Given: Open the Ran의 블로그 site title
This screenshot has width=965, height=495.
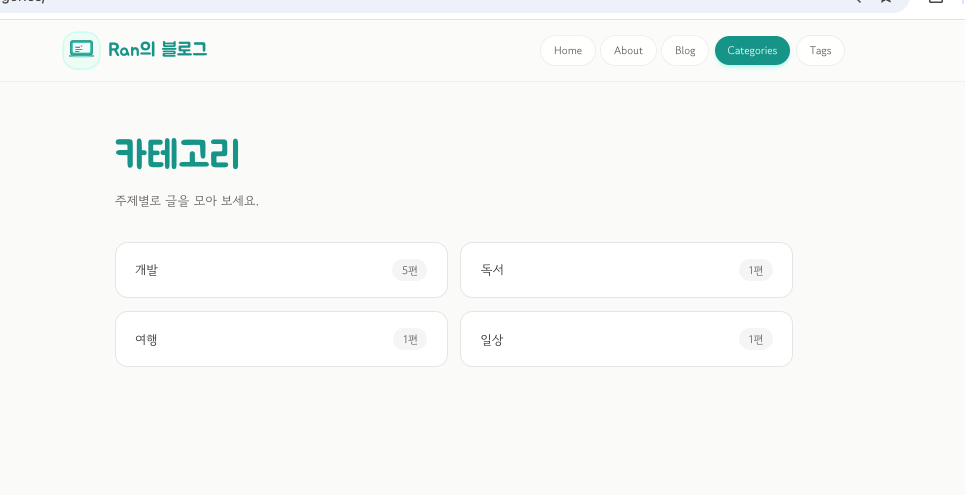Looking at the screenshot, I should click(x=158, y=50).
